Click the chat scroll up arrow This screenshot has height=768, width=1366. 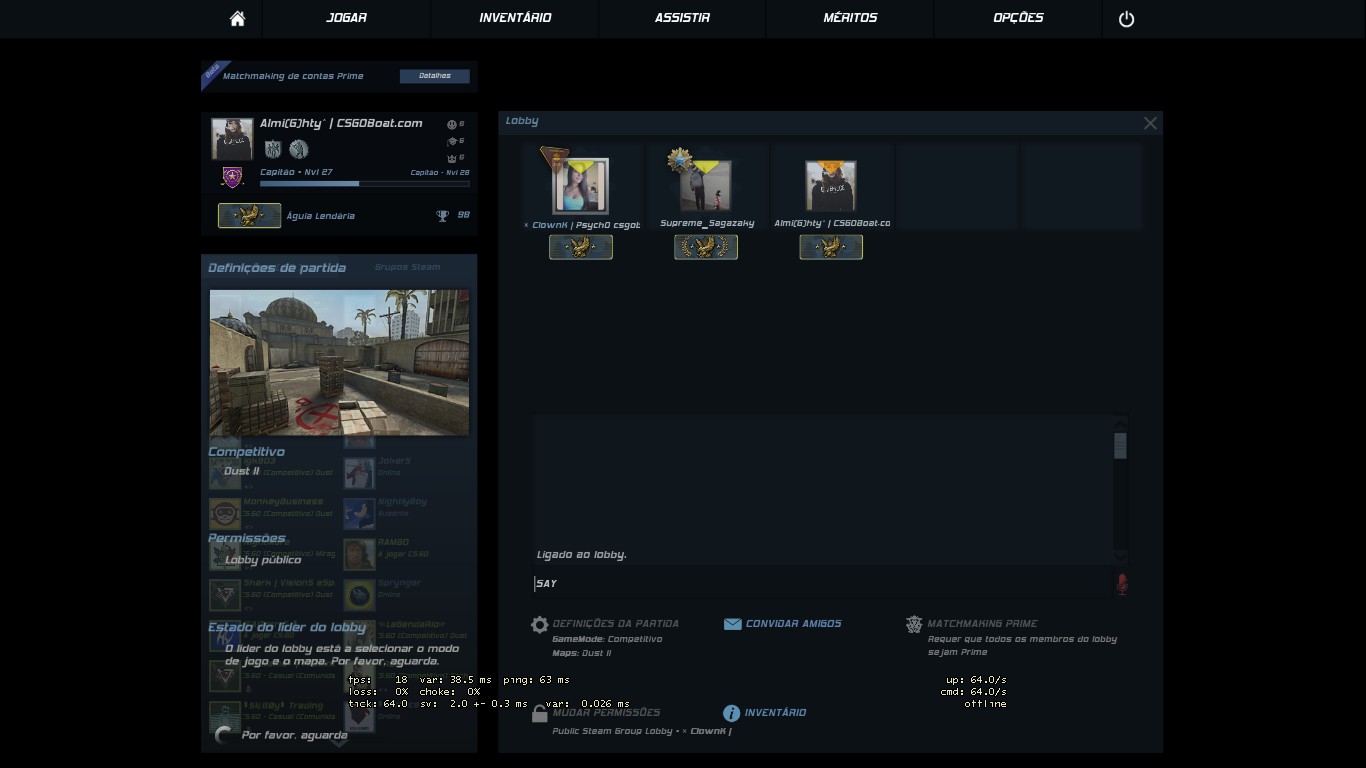click(x=1120, y=422)
